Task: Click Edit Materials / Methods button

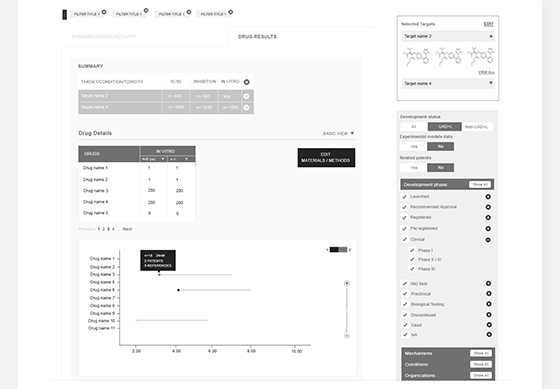Action: [x=326, y=158]
